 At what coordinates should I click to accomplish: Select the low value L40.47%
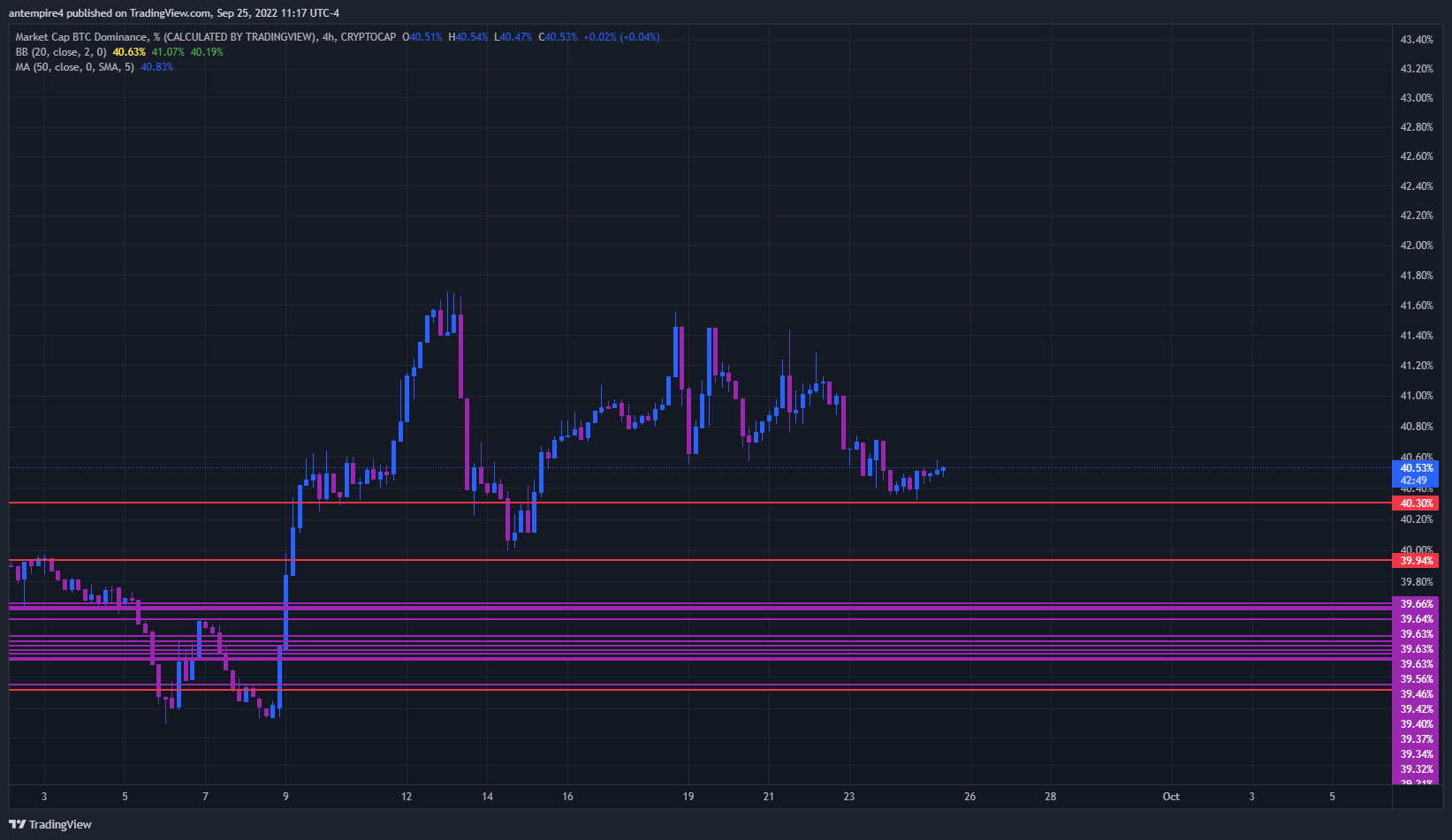point(513,37)
